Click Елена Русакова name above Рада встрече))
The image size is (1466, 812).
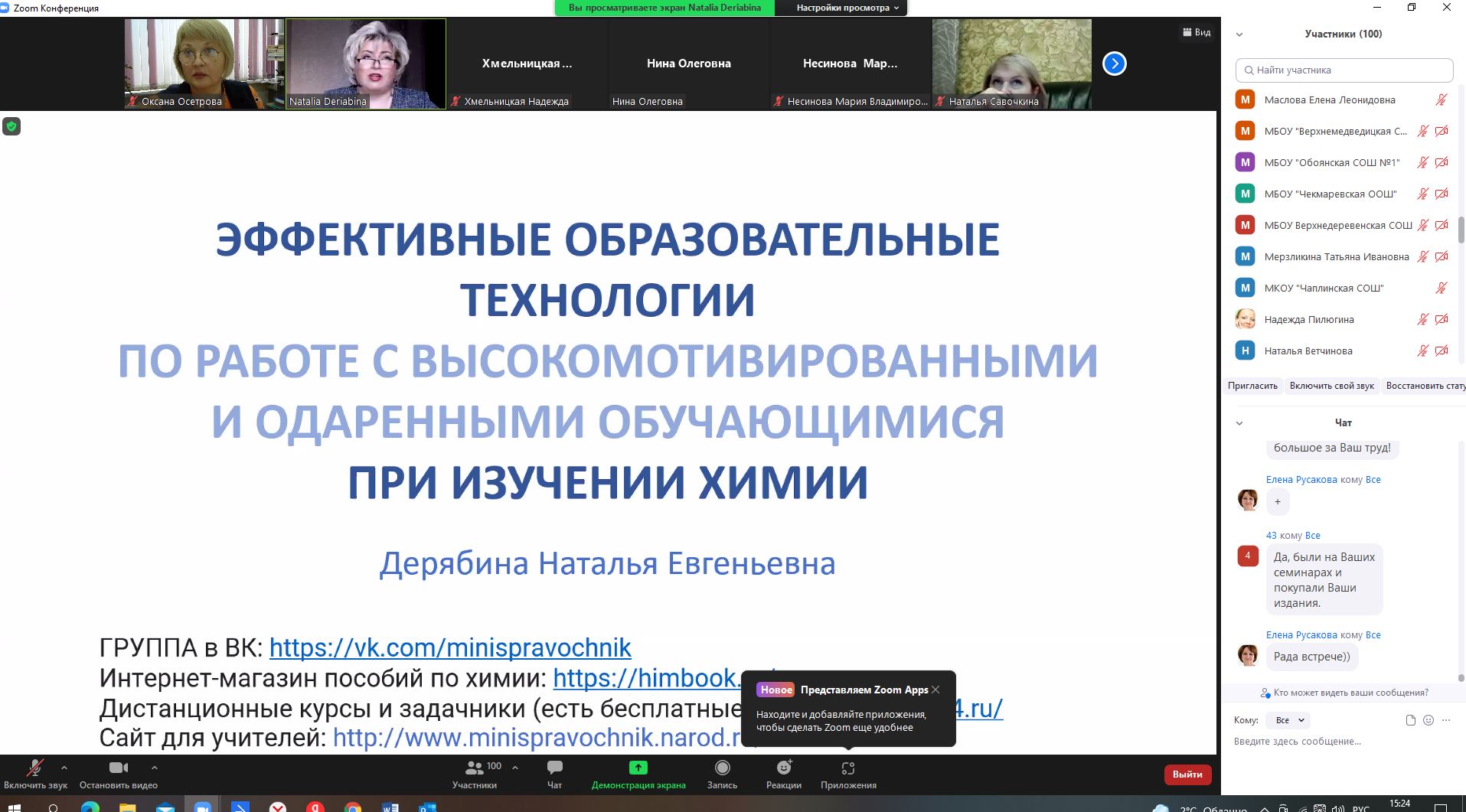tap(1301, 635)
